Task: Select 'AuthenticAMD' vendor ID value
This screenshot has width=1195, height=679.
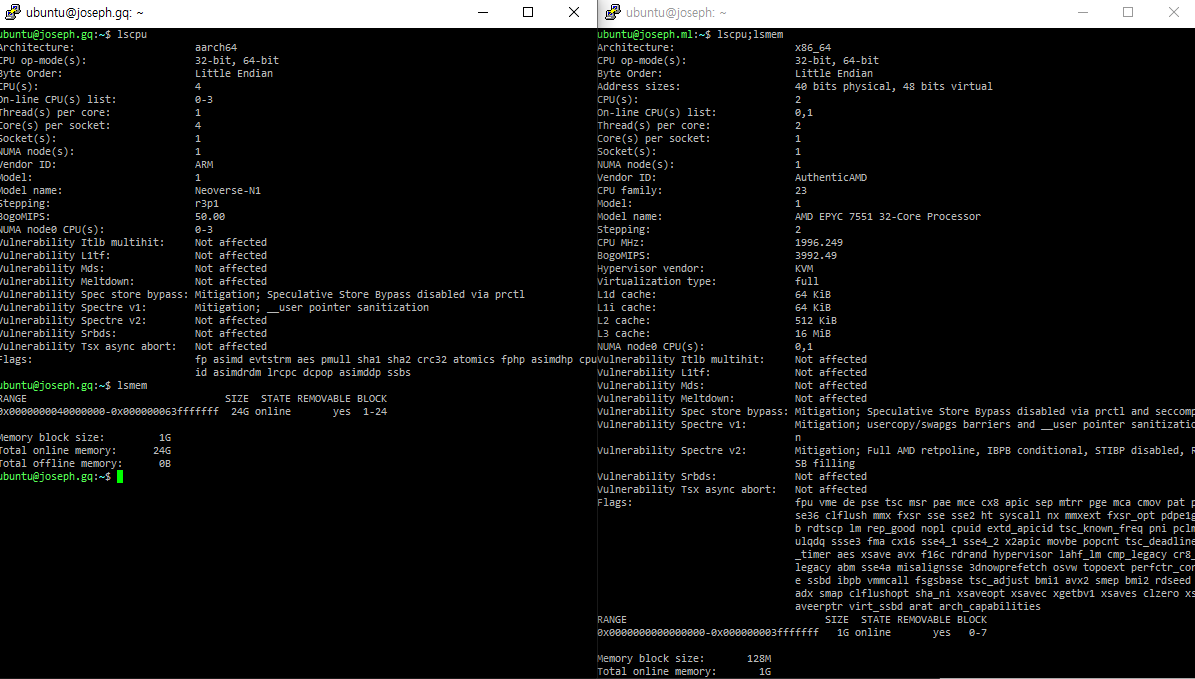Action: click(831, 178)
